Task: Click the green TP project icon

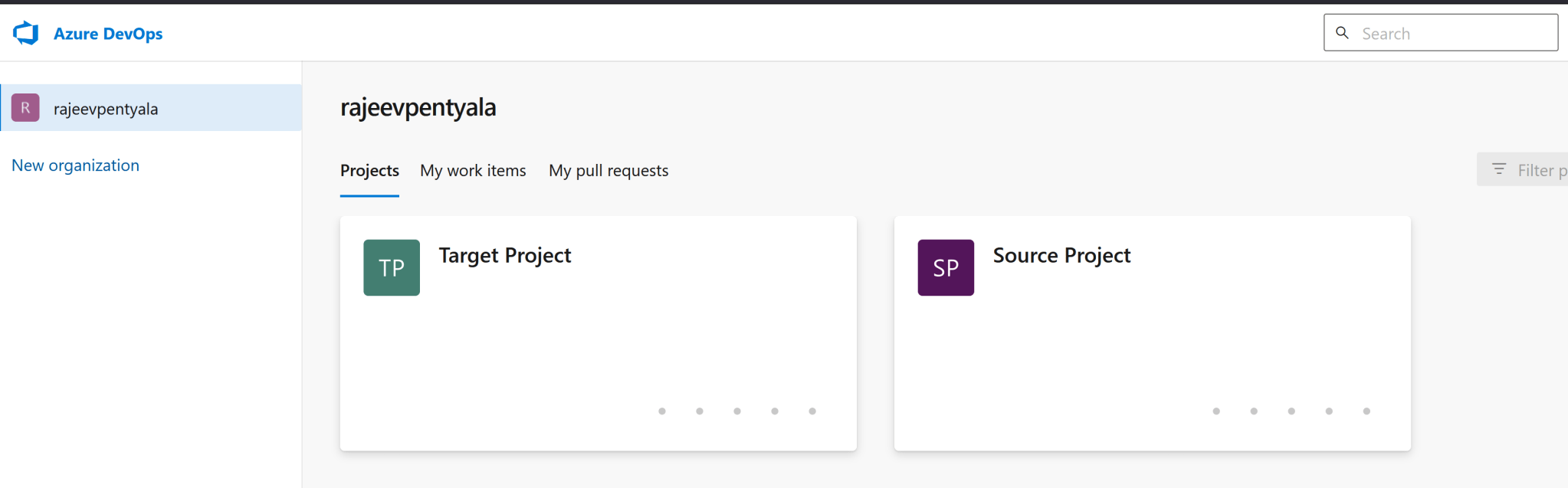Action: click(391, 267)
